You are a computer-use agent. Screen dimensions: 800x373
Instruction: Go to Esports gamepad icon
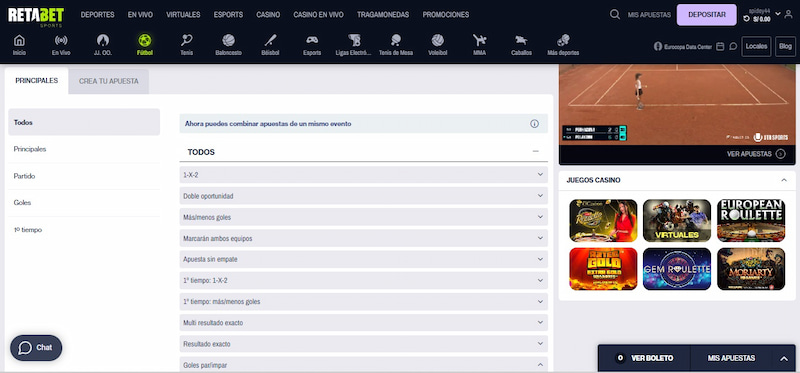[312, 40]
